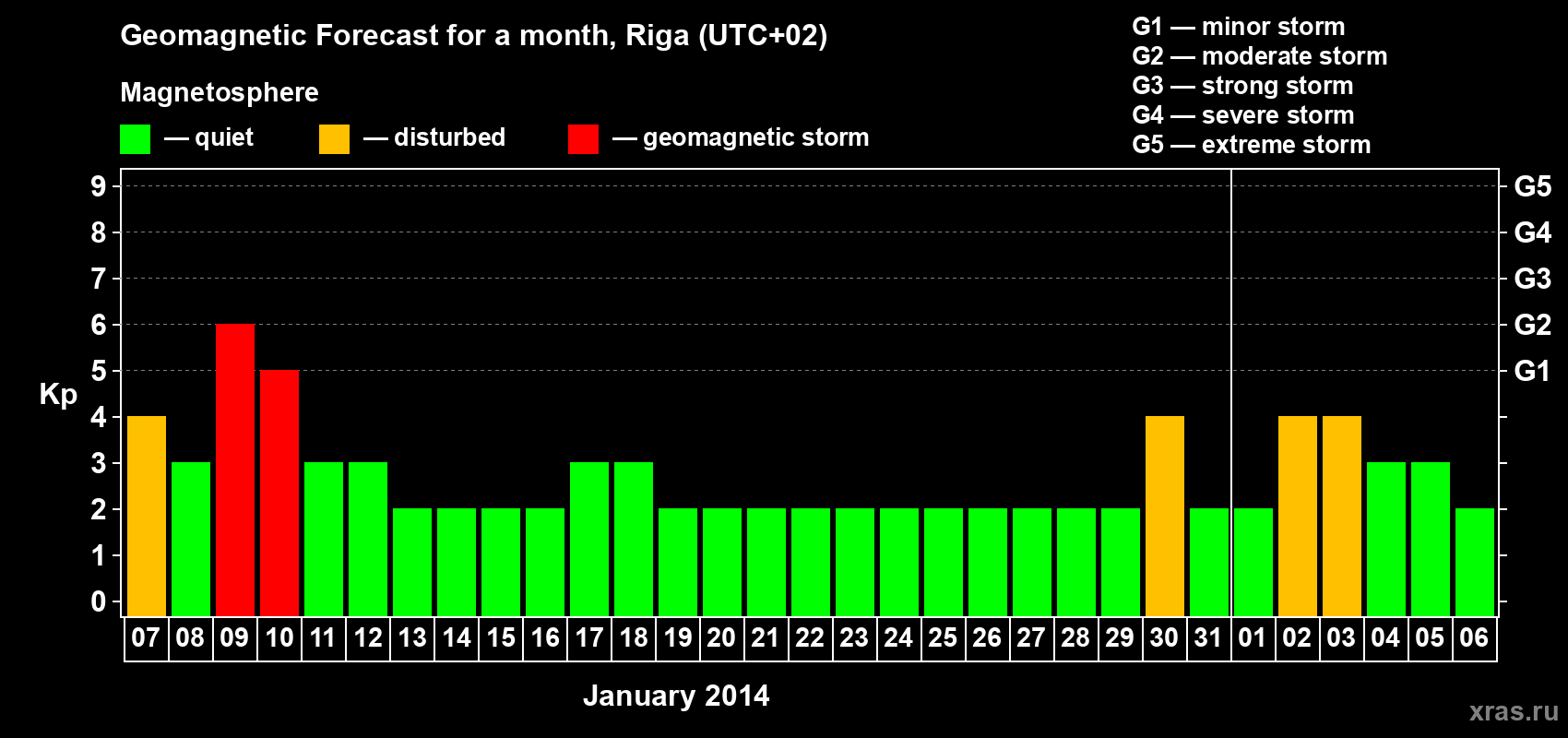Click the January 2014 month label
This screenshot has width=1568, height=738.
click(x=676, y=696)
